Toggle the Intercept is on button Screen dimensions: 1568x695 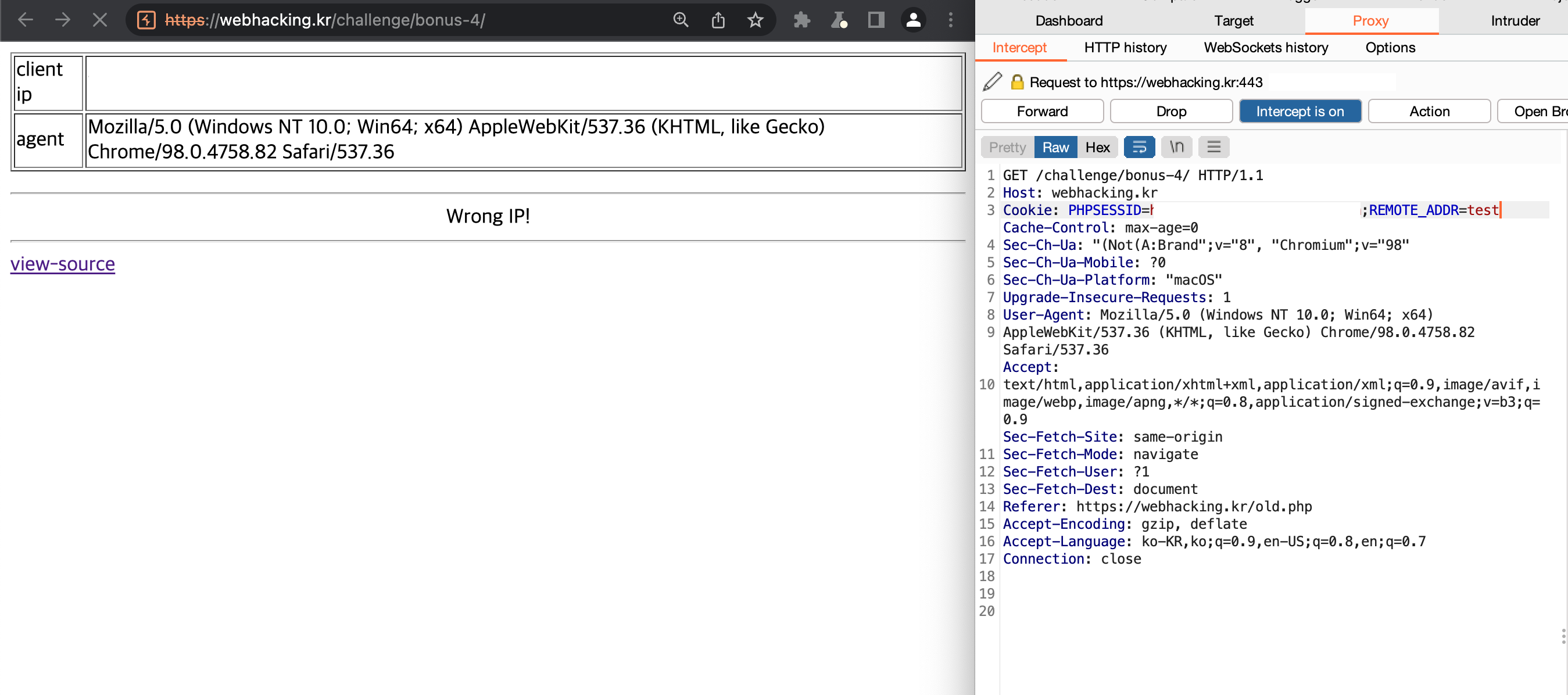coord(1299,112)
